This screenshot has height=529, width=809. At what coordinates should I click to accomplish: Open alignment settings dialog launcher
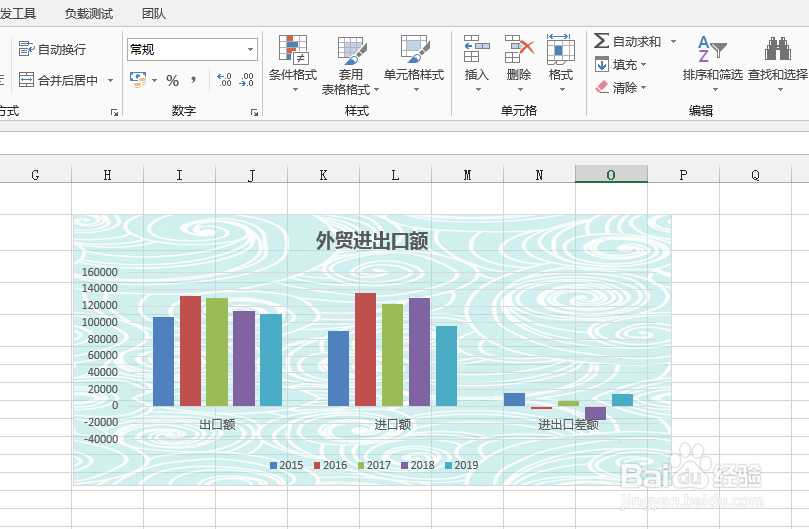click(115, 112)
